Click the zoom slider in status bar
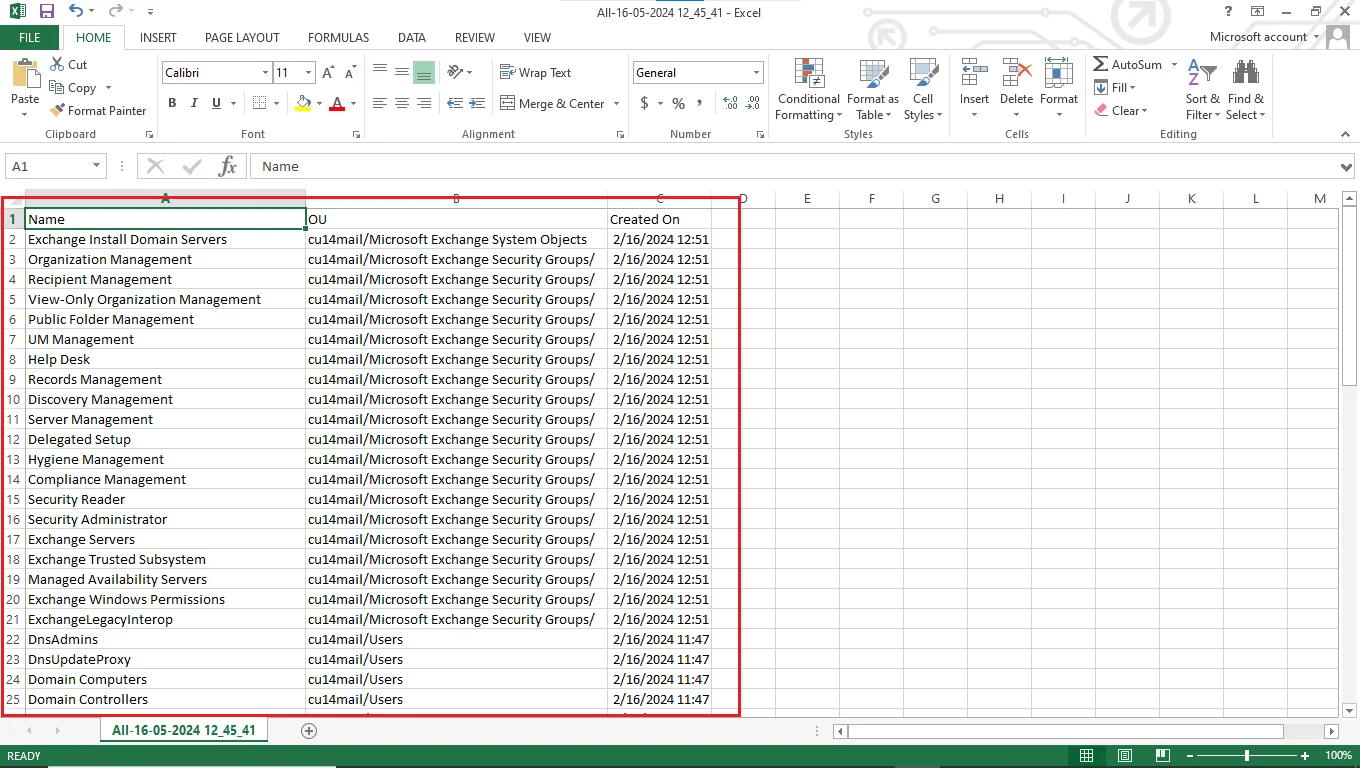The image size is (1360, 768). (1247, 756)
